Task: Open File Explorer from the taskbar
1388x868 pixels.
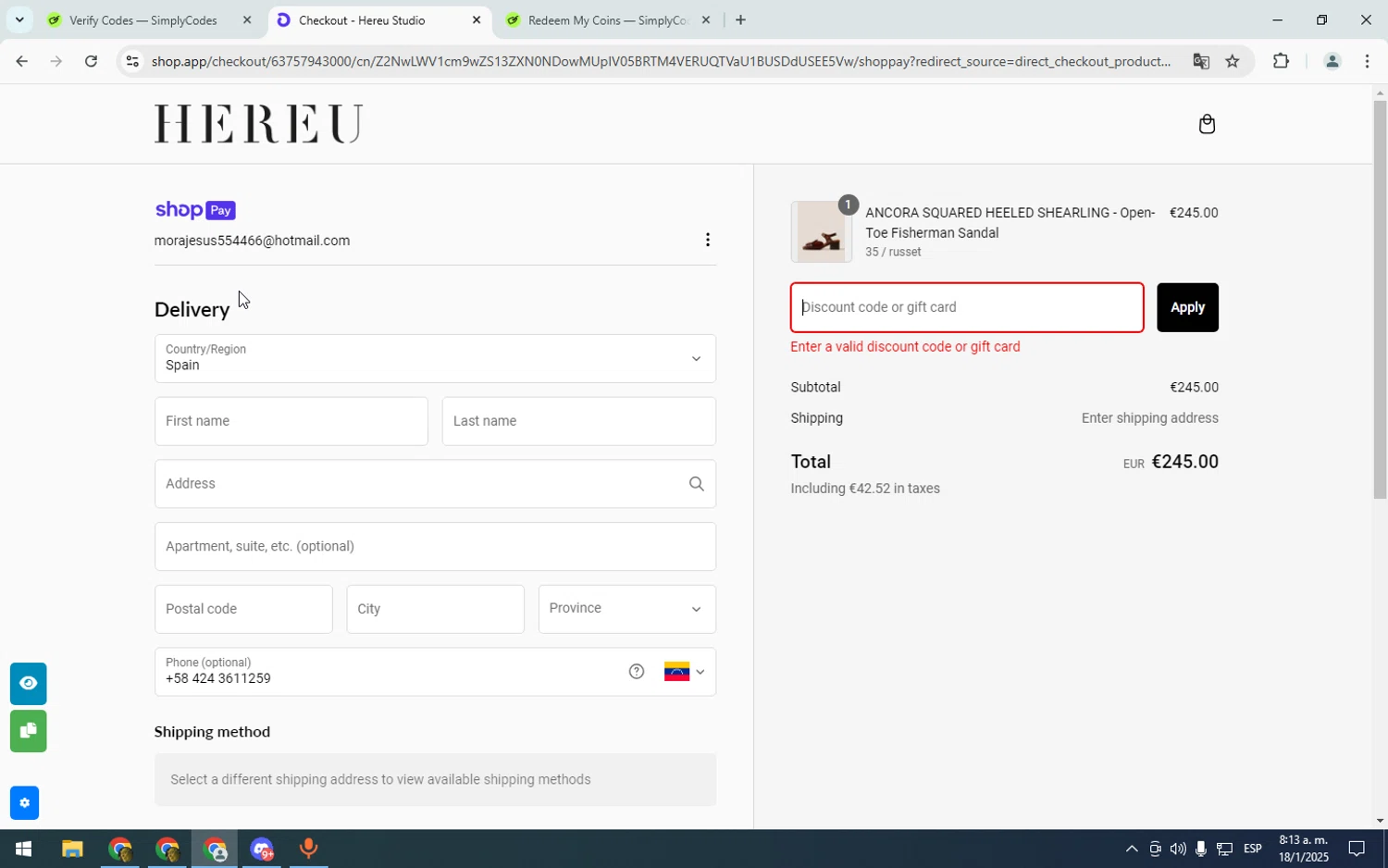Action: (72, 849)
